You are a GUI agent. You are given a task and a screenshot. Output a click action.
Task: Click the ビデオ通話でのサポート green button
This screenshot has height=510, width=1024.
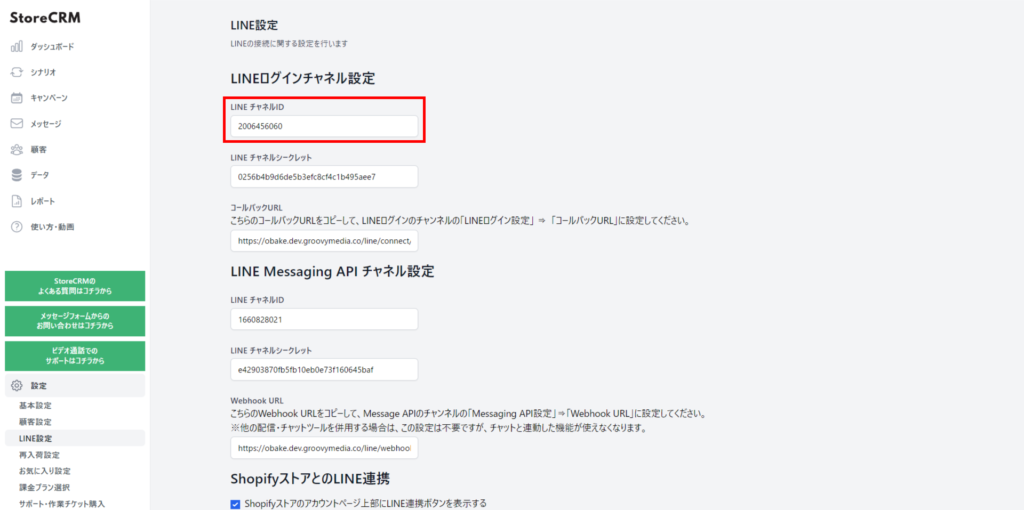tap(74, 356)
